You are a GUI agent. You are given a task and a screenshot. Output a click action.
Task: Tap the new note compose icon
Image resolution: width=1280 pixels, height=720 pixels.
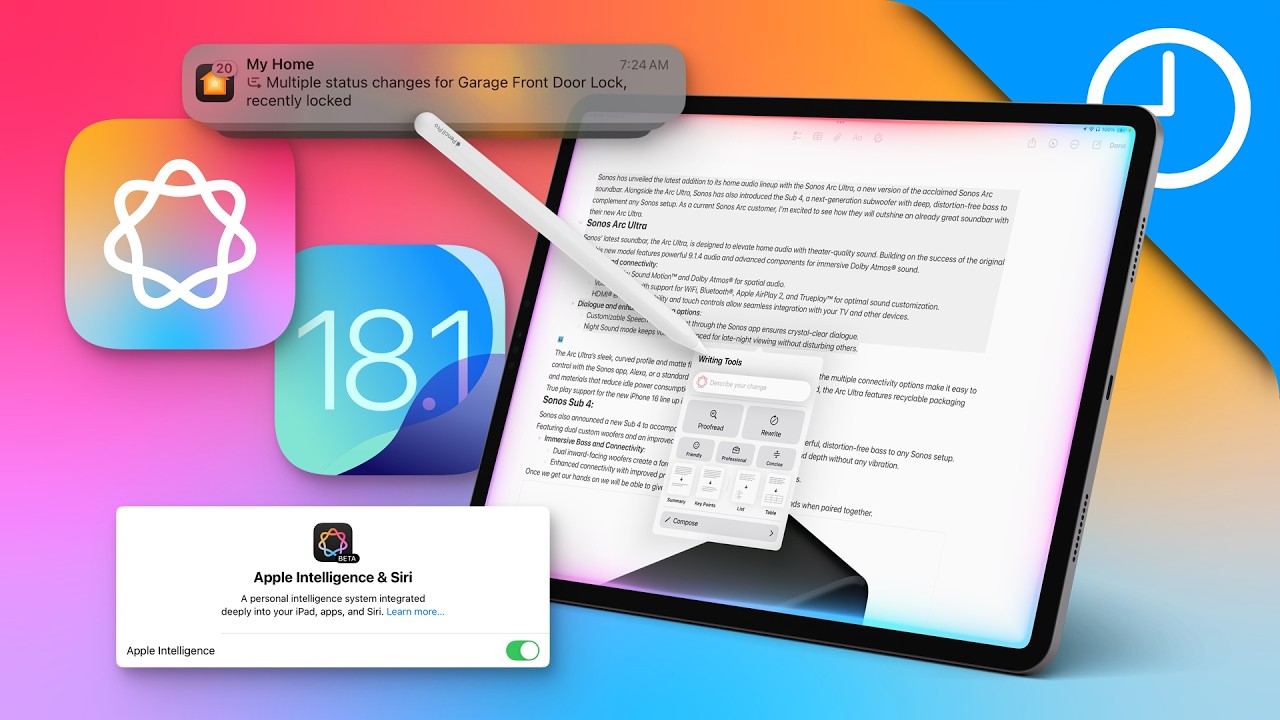coord(1097,145)
